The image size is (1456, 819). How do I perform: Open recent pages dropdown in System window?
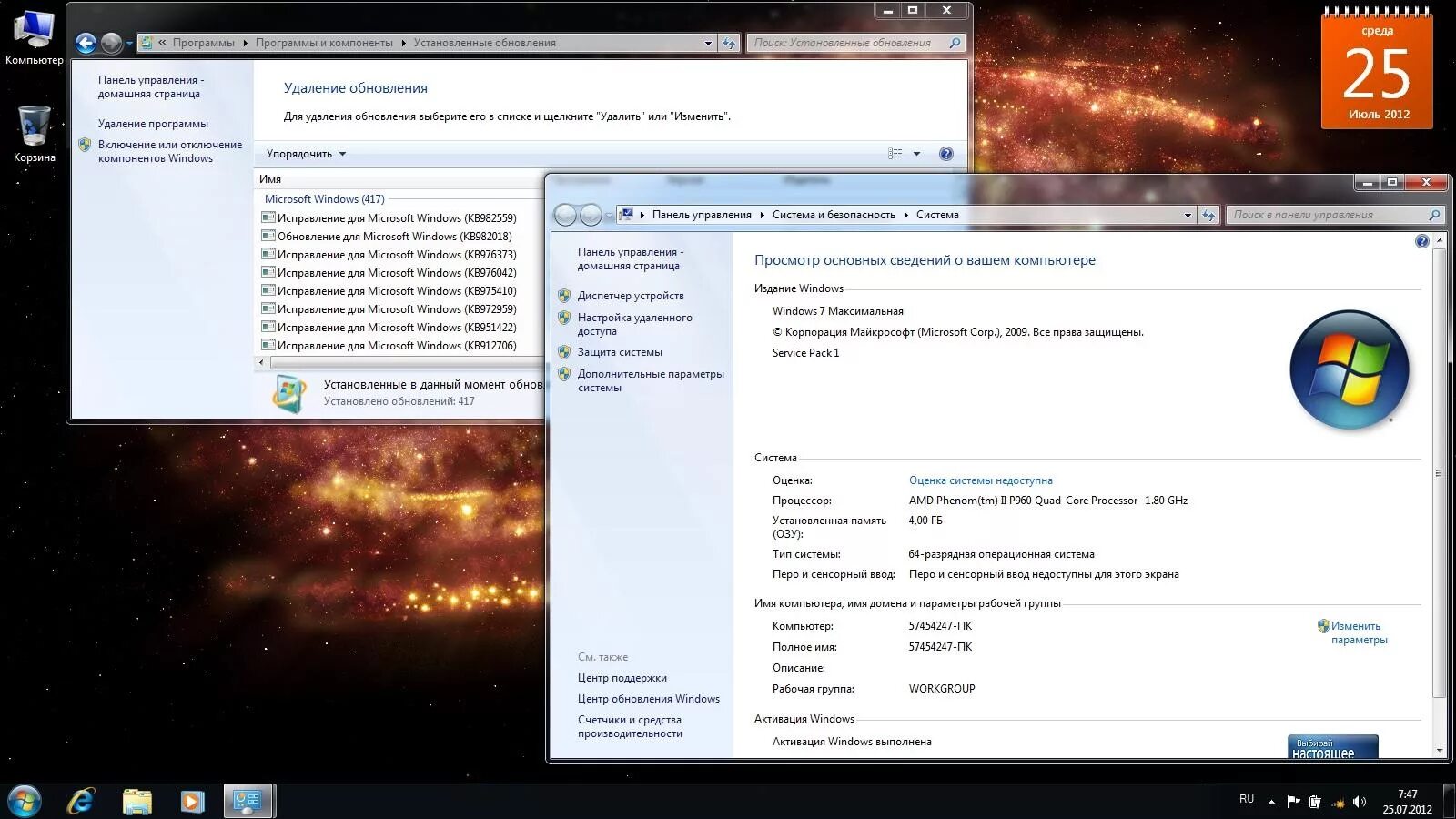coord(609,215)
